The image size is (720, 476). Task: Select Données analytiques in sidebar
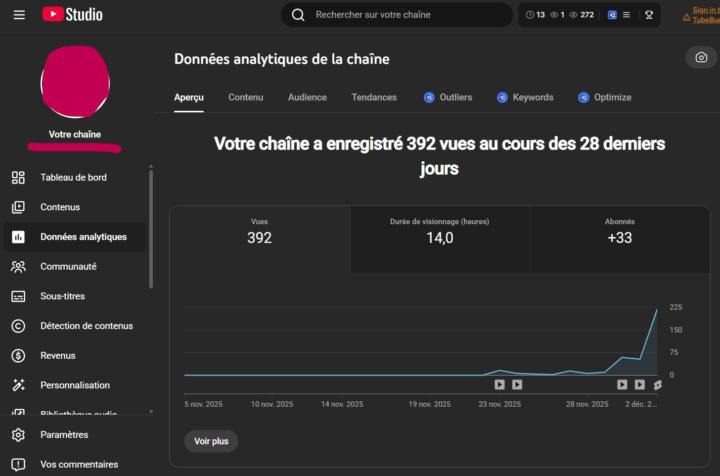(75, 237)
